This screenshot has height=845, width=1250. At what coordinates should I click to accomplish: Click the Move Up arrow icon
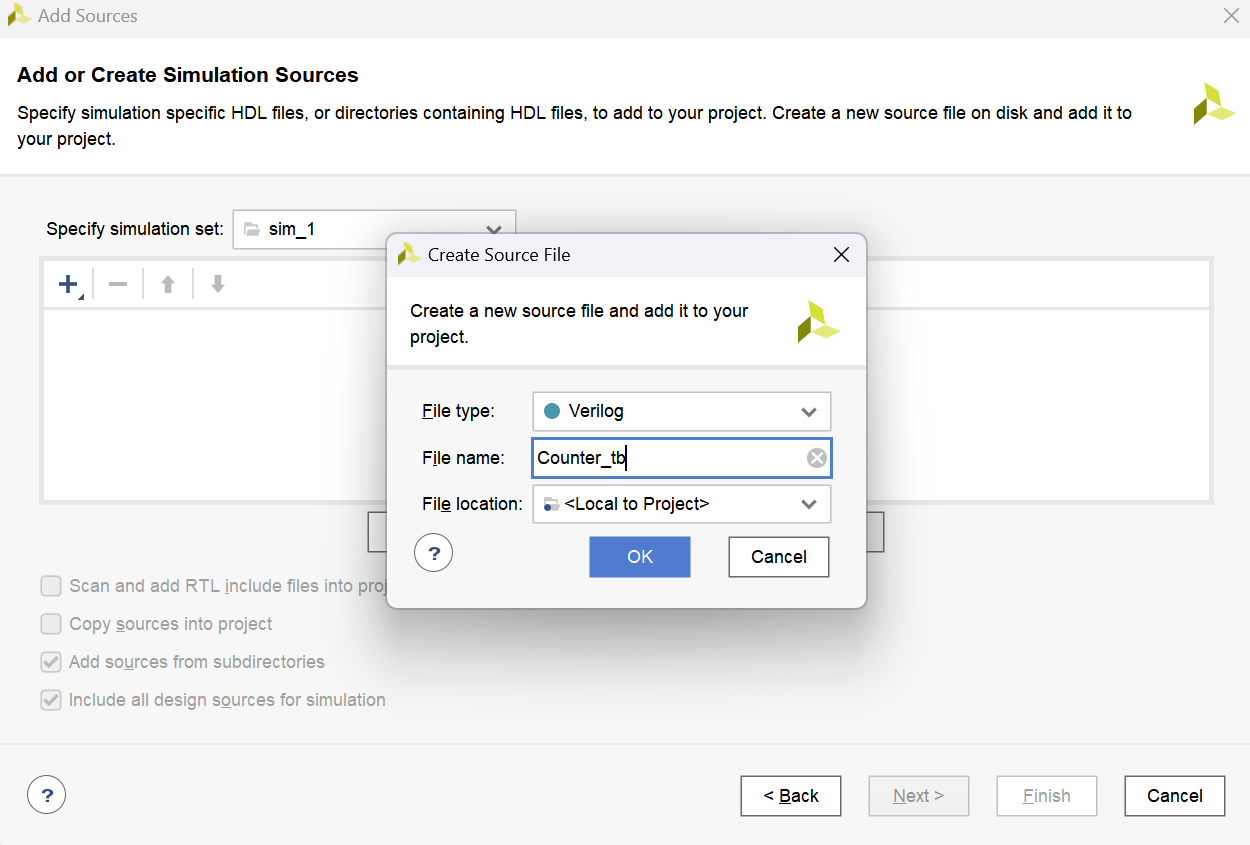coord(168,285)
